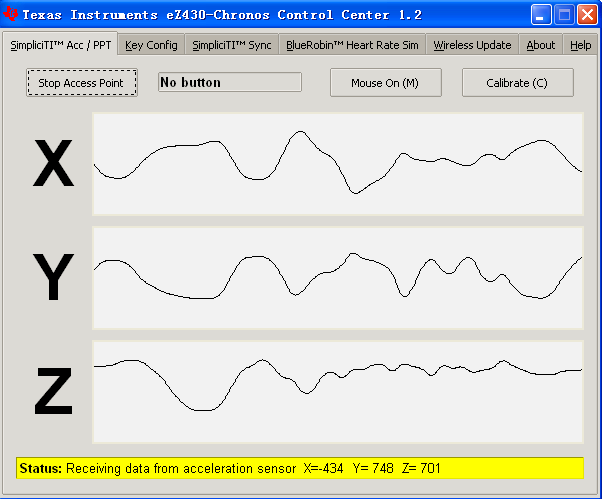Viewport: 602px width, 499px height.
Task: Open the Help tab
Action: [x=580, y=45]
